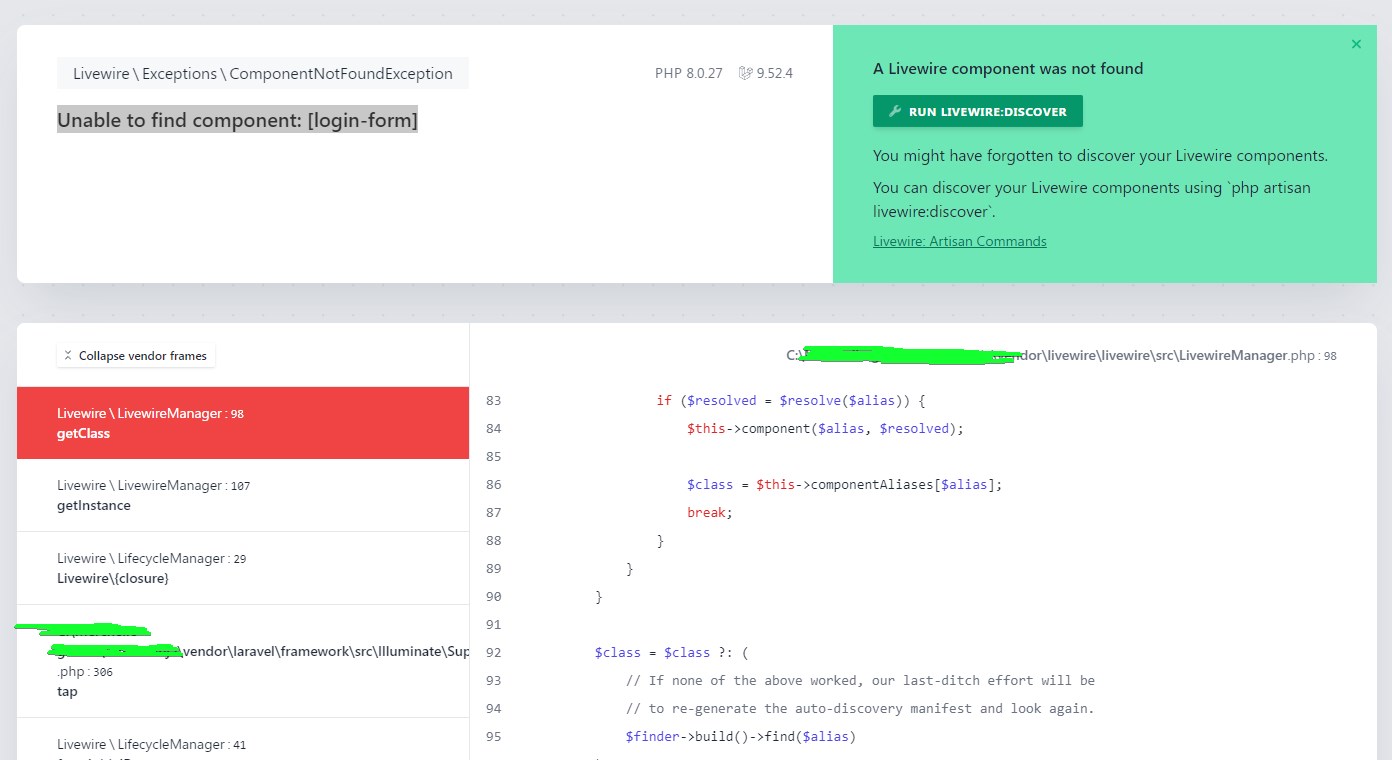Click the collapse icon beside 'Collapse vendor frames'

(x=68, y=355)
